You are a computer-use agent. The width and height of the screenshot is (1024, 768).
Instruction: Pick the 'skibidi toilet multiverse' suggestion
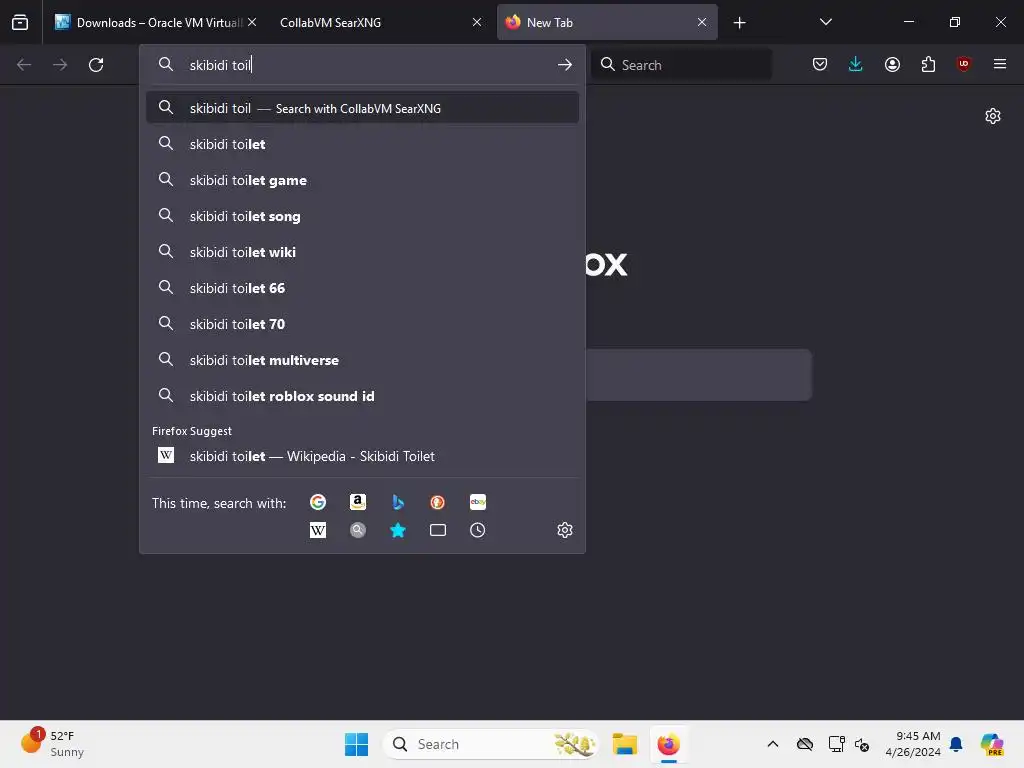(362, 359)
